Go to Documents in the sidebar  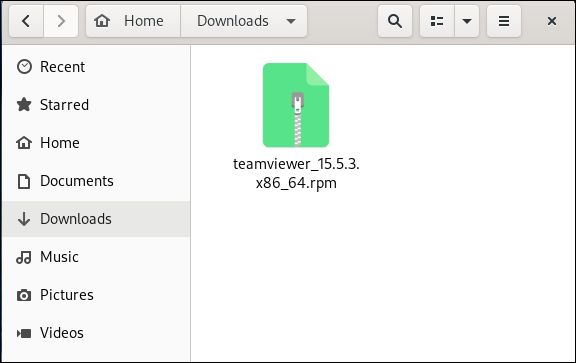point(96,181)
